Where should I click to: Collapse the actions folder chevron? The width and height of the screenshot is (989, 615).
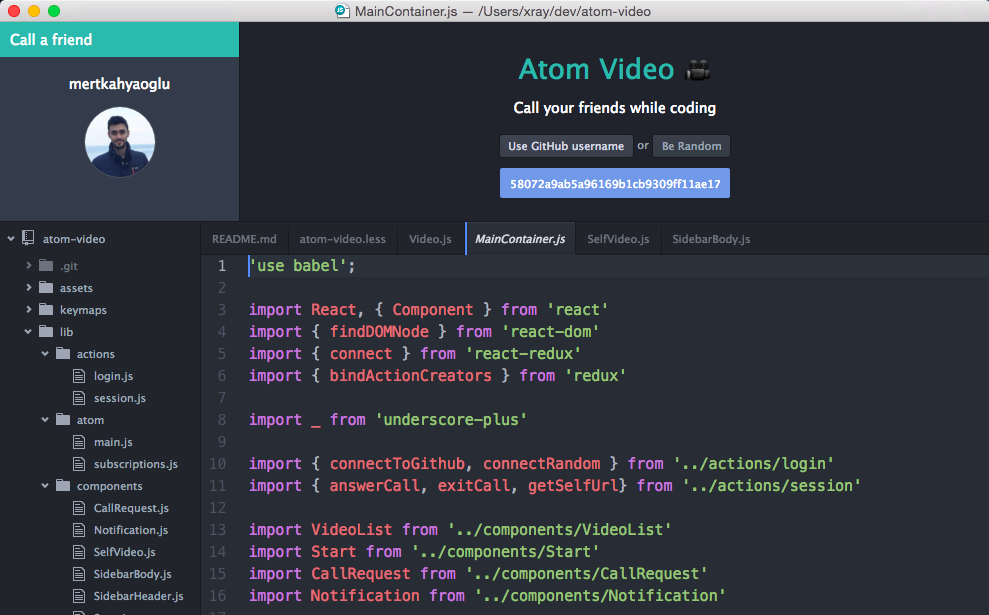point(45,353)
